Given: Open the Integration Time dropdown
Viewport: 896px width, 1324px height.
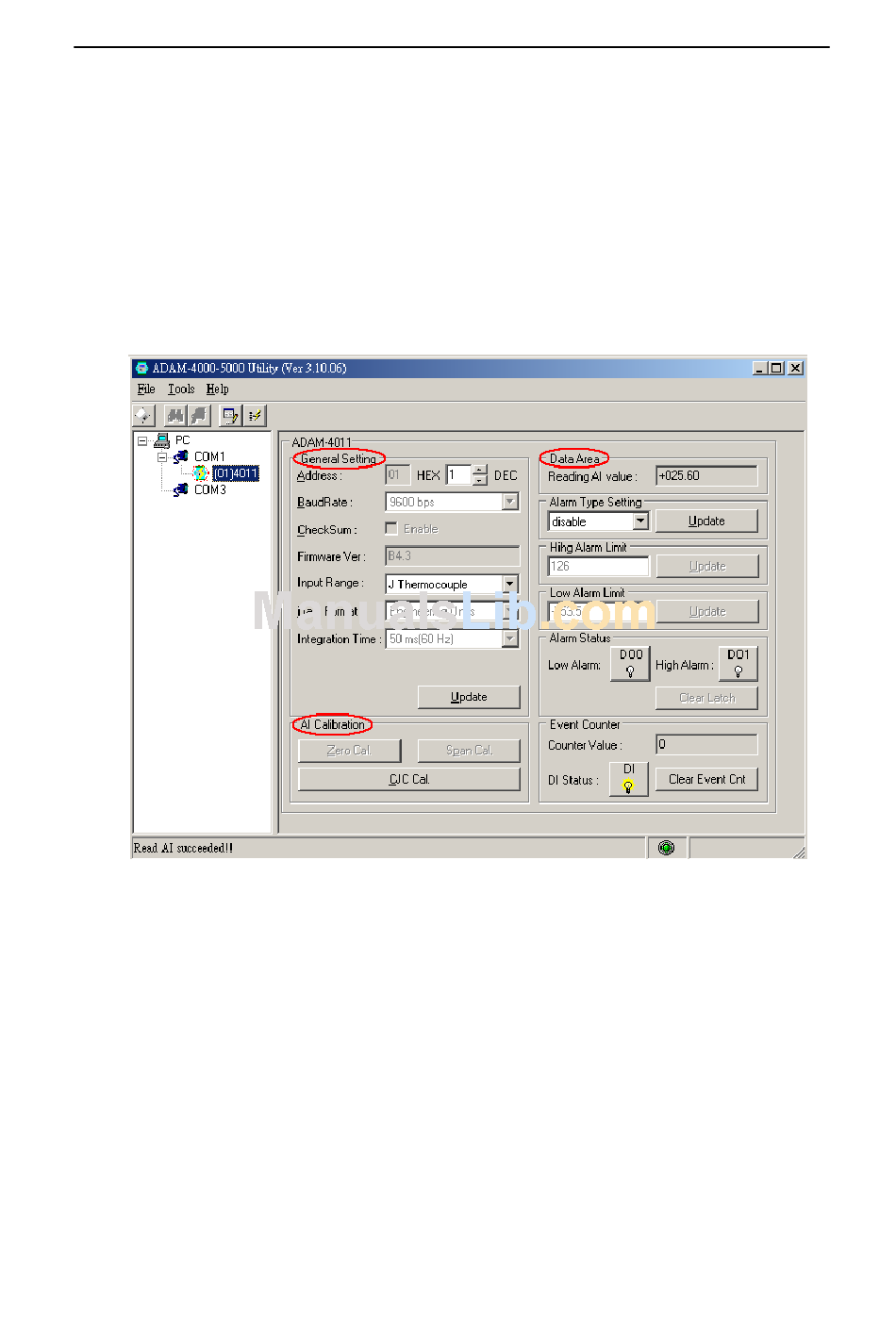Looking at the screenshot, I should (510, 638).
